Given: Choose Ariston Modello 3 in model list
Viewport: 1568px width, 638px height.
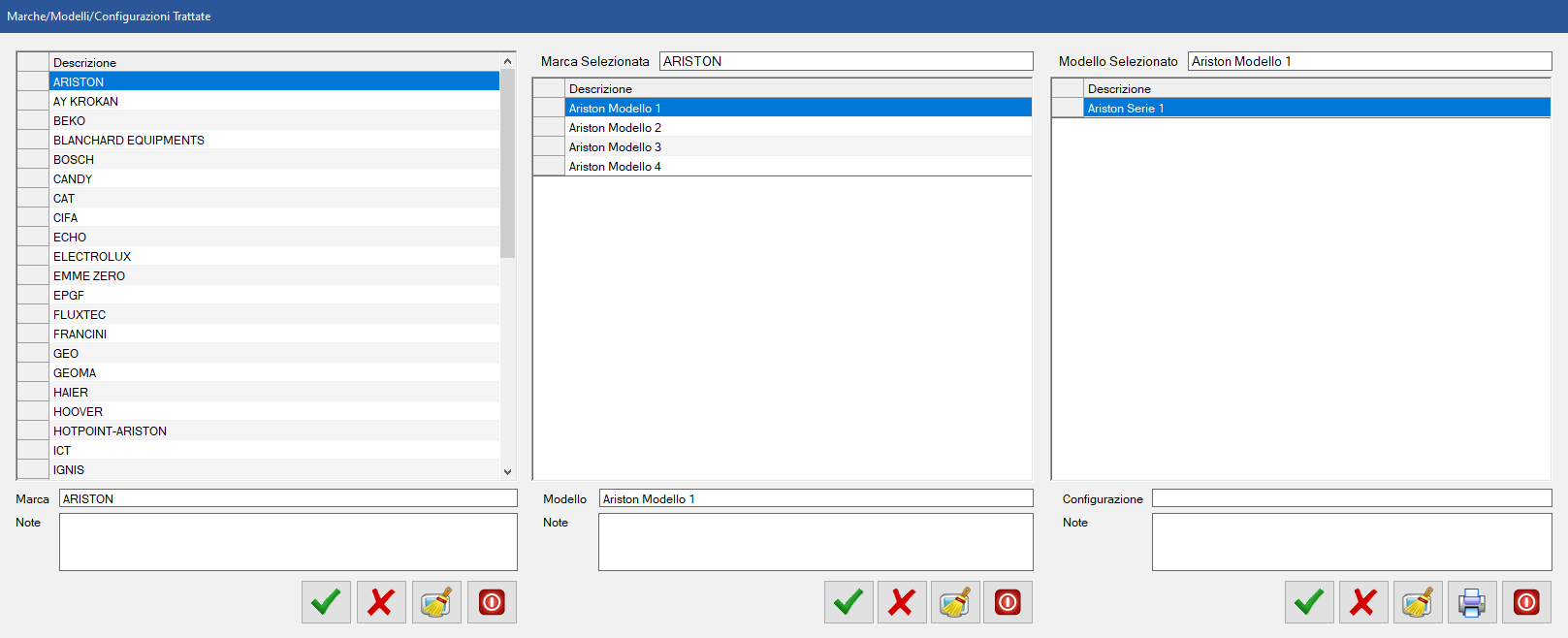Looking at the screenshot, I should tap(615, 147).
